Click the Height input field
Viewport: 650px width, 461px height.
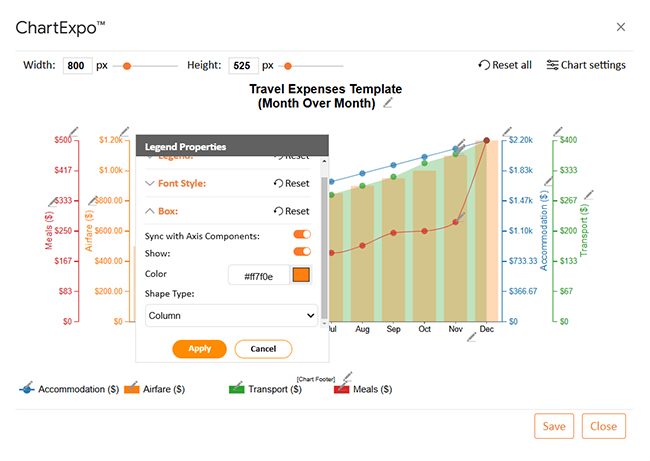pyautogui.click(x=243, y=66)
